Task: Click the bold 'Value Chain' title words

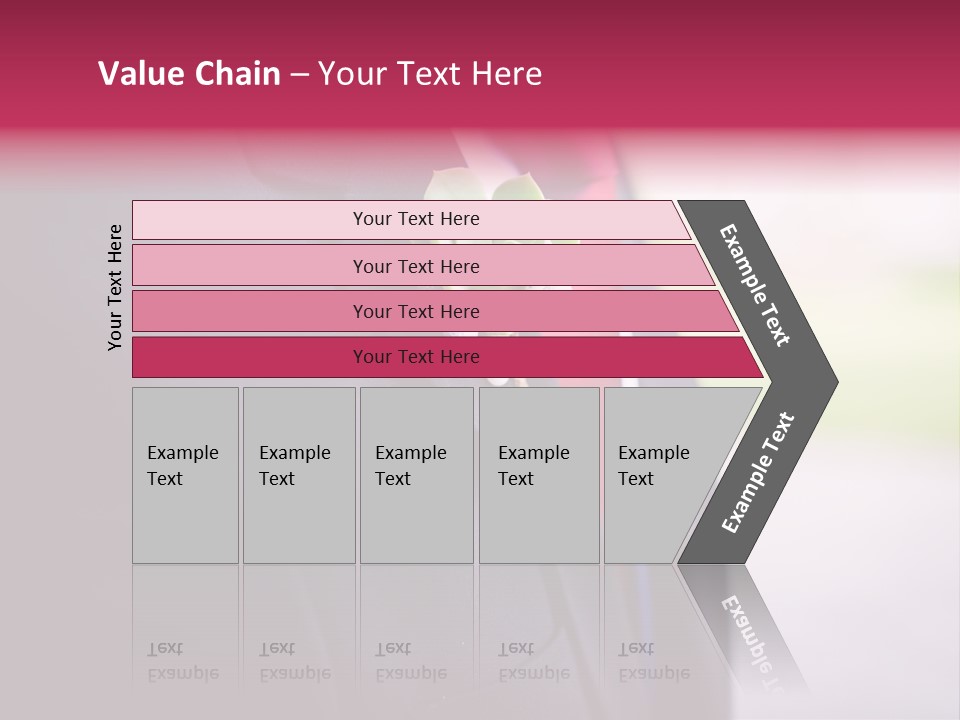Action: pos(189,74)
